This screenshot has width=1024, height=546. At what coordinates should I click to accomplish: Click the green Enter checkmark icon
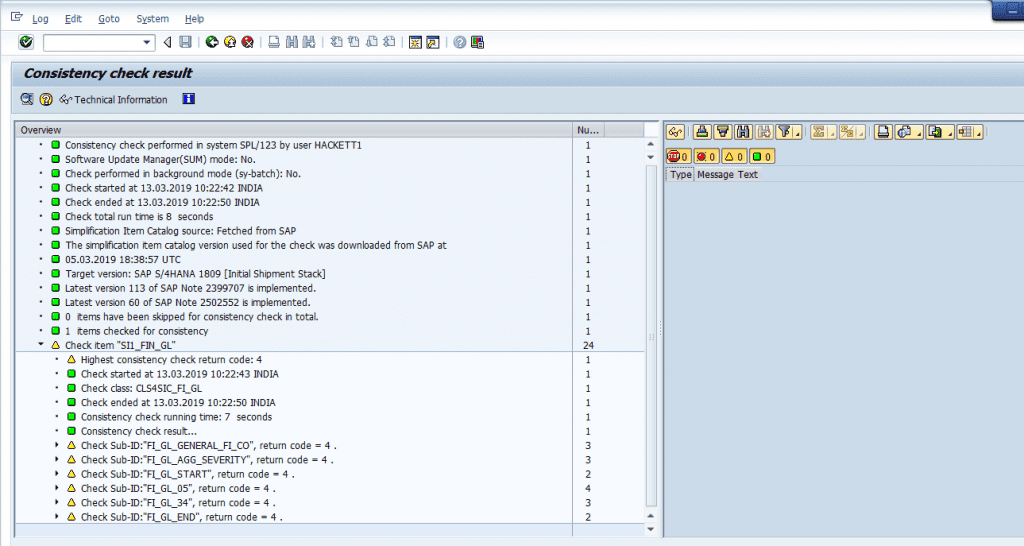coord(26,42)
